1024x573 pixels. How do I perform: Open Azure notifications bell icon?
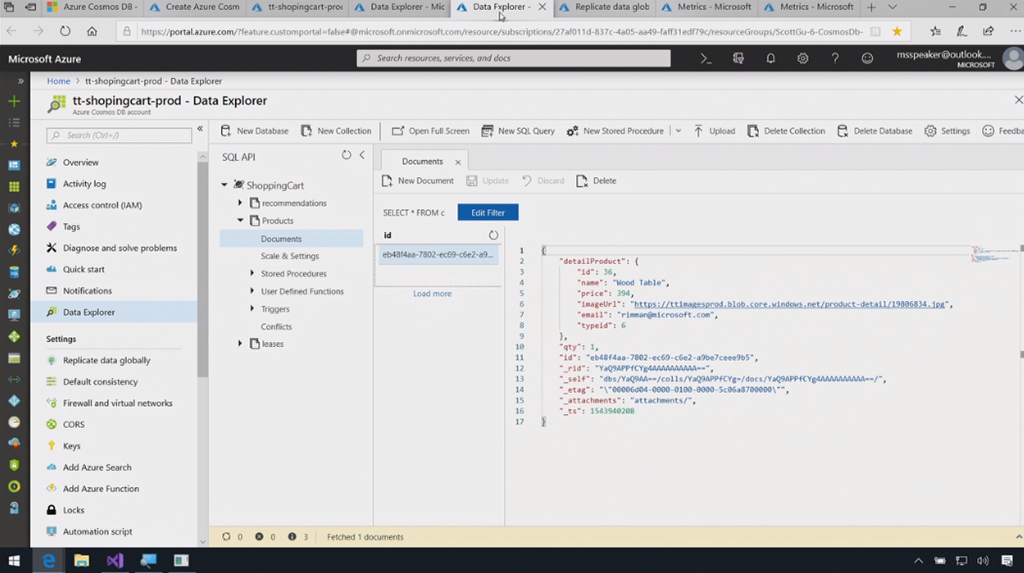coord(771,59)
